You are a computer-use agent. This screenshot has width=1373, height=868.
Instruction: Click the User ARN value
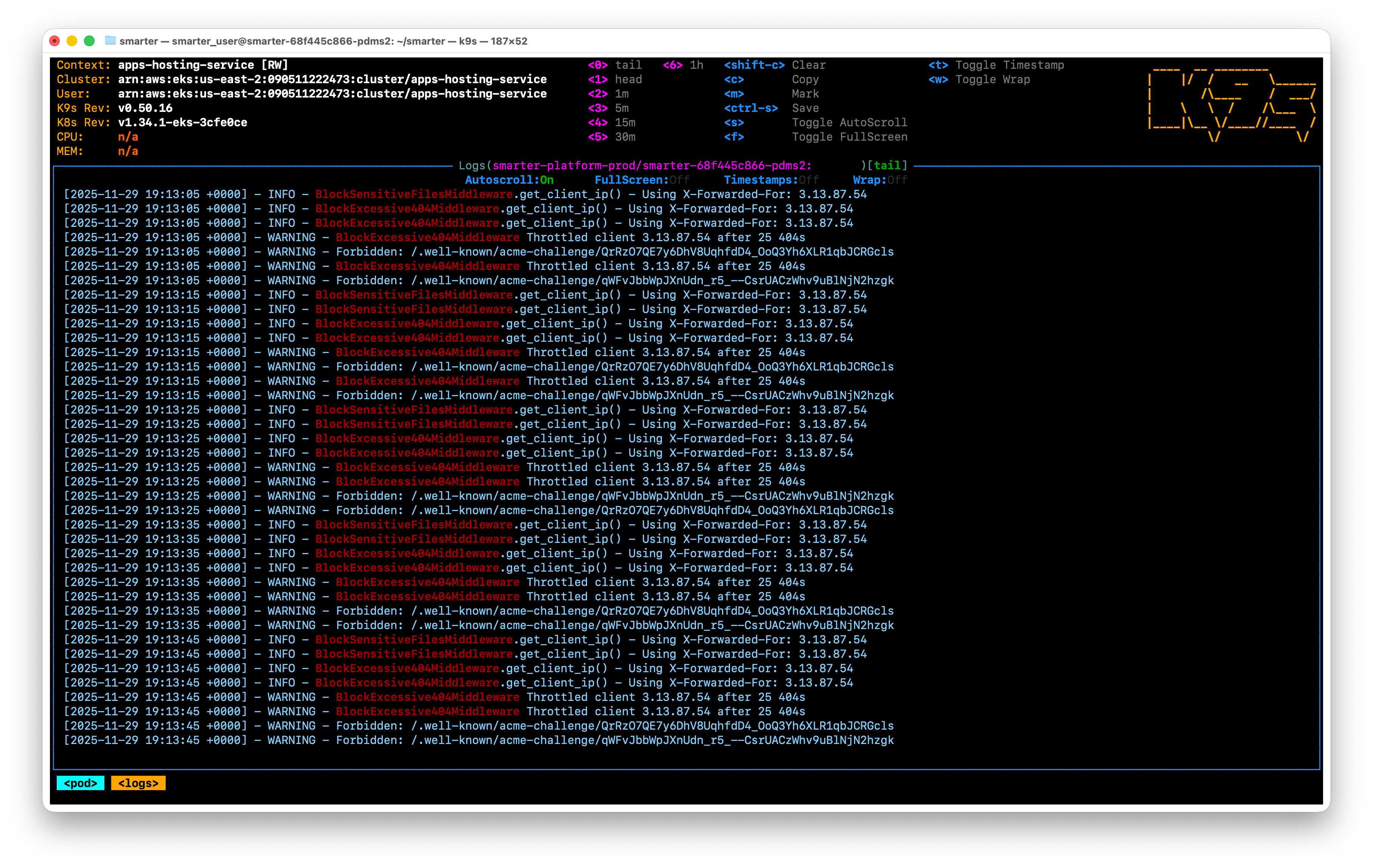tap(332, 94)
